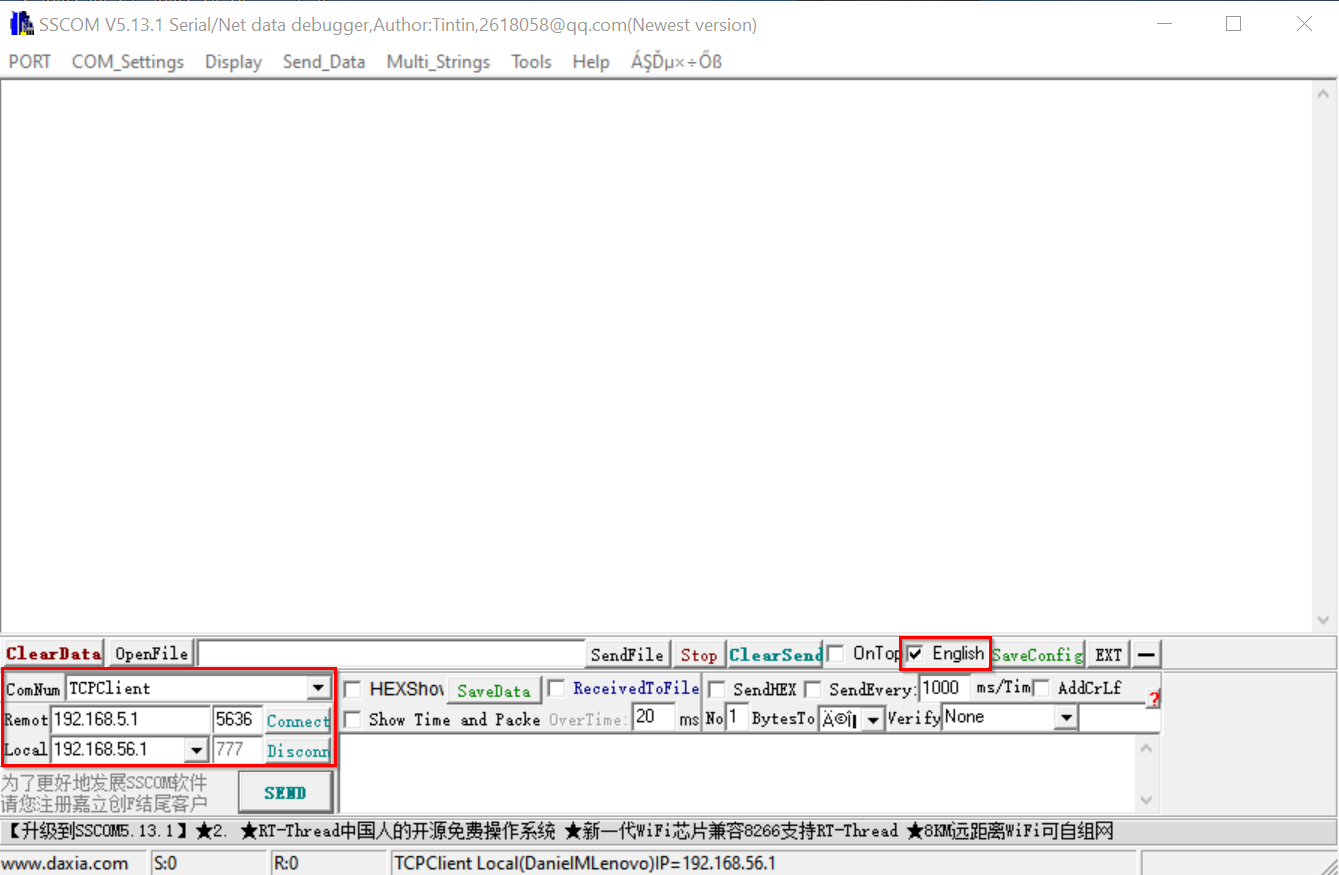Click the ClearData button
1339x875 pixels.
54,654
